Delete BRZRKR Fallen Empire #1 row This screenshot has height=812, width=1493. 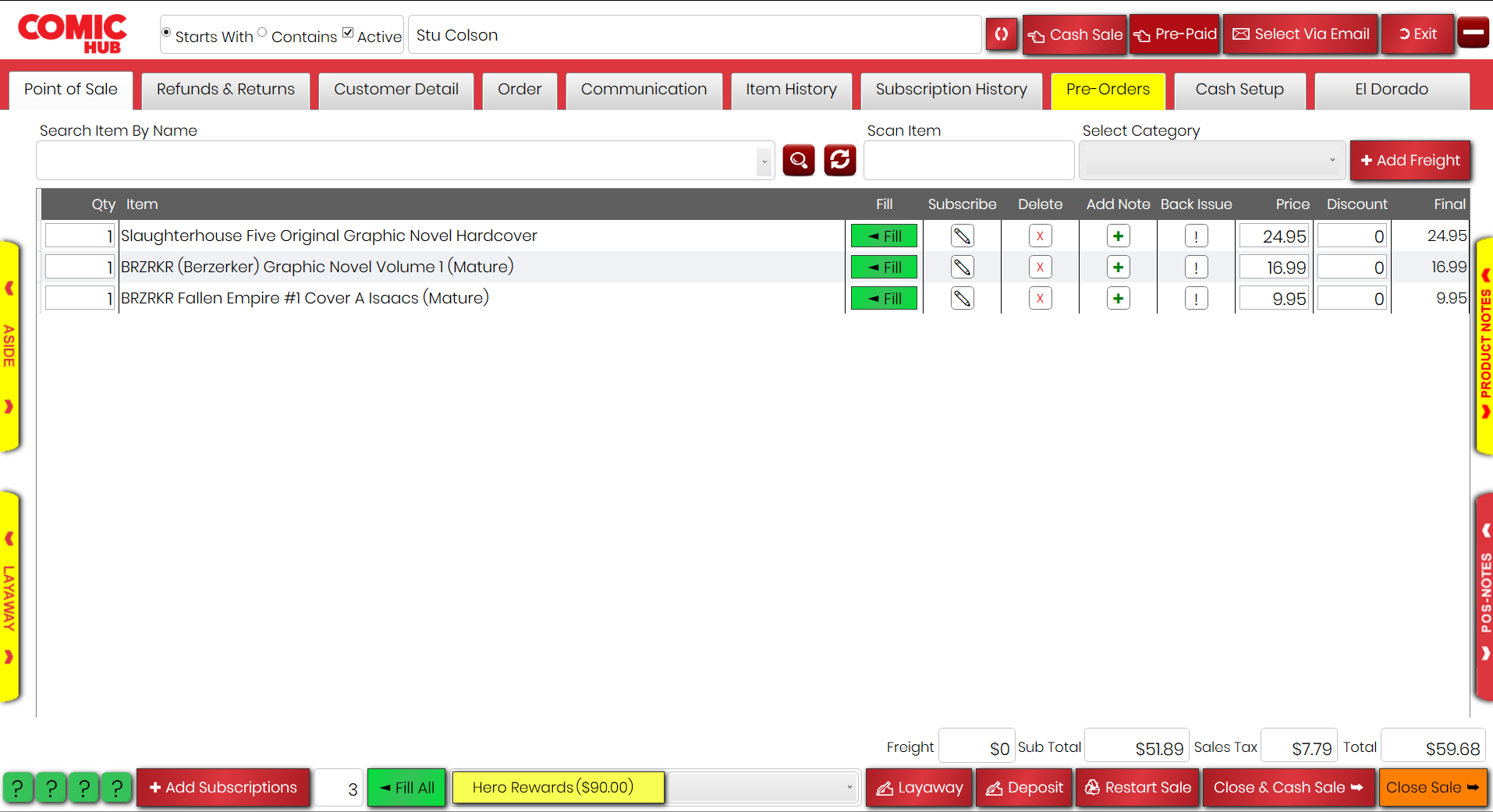click(x=1040, y=298)
